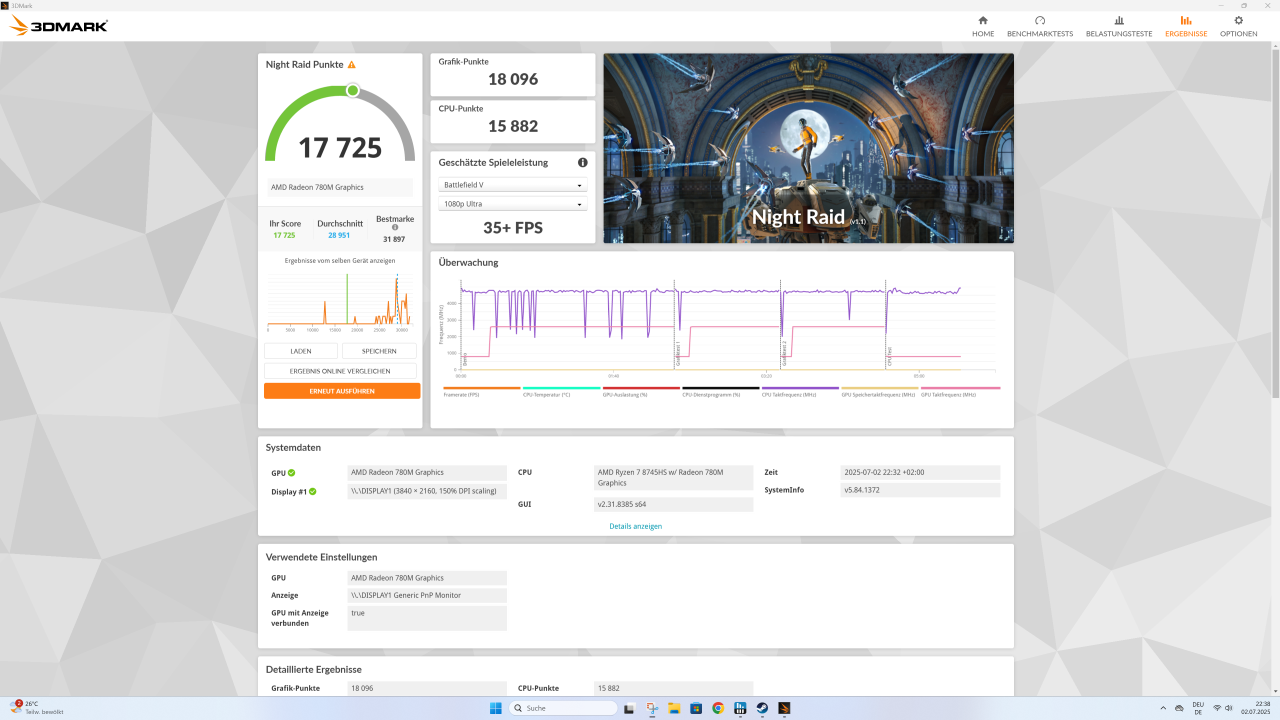Toggle the CPU-Temperatur (°C) legend entry
Screen dimensions: 1280x720
[x=561, y=391]
